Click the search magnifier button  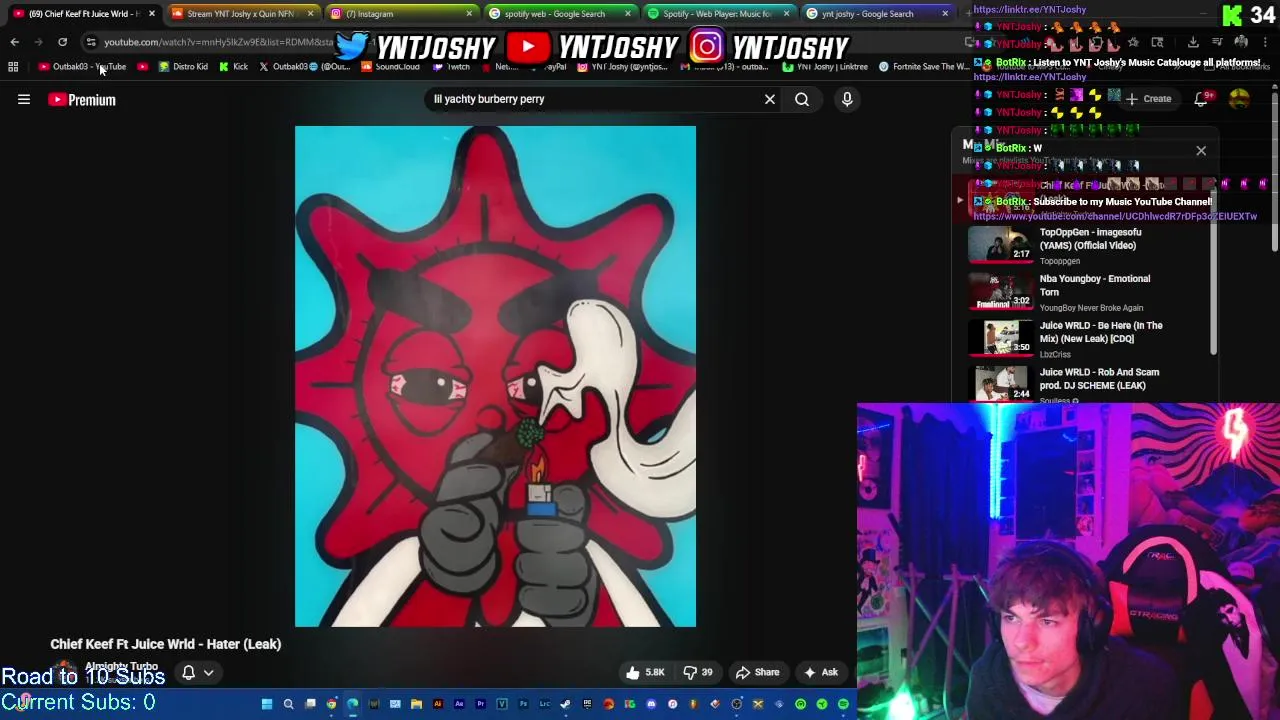click(802, 99)
